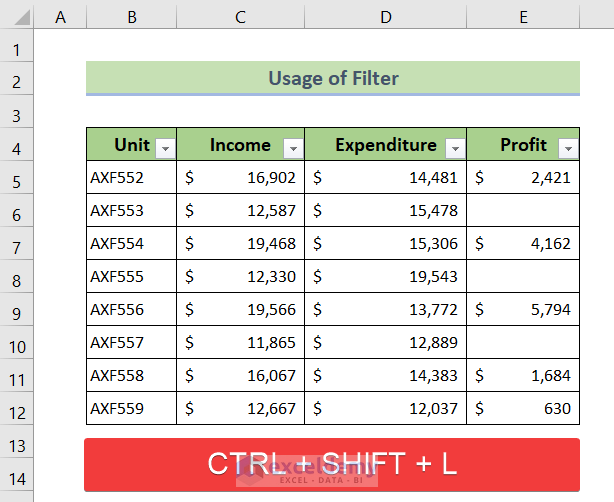The width and height of the screenshot is (614, 502).
Task: Select column D header
Action: click(x=385, y=17)
